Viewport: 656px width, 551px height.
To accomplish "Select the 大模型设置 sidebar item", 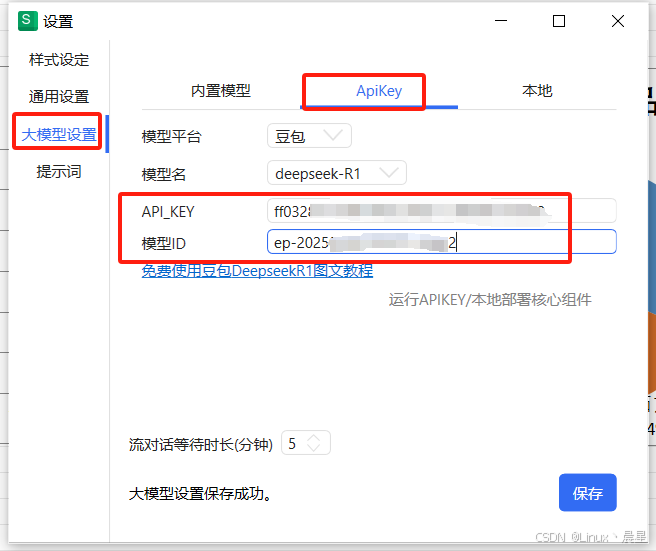I will point(59,134).
